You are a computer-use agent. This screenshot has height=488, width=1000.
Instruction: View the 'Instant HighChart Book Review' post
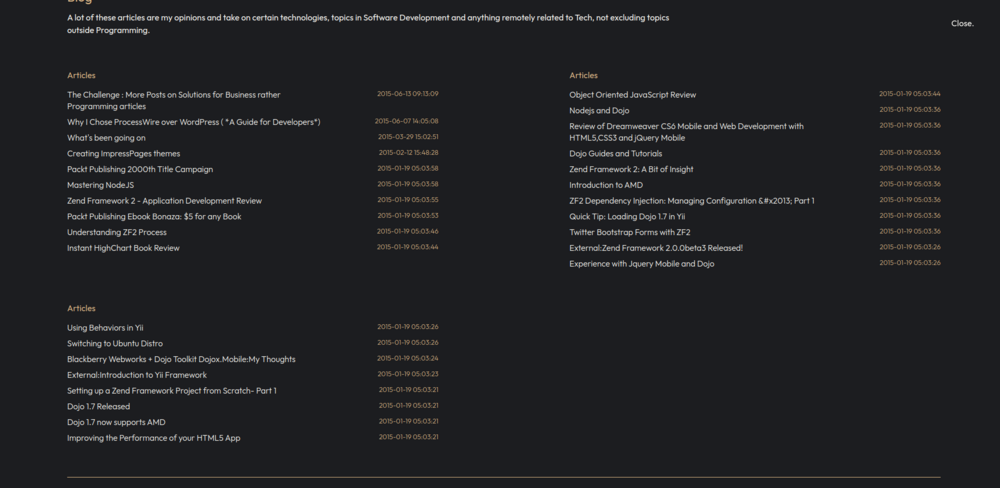click(x=123, y=248)
